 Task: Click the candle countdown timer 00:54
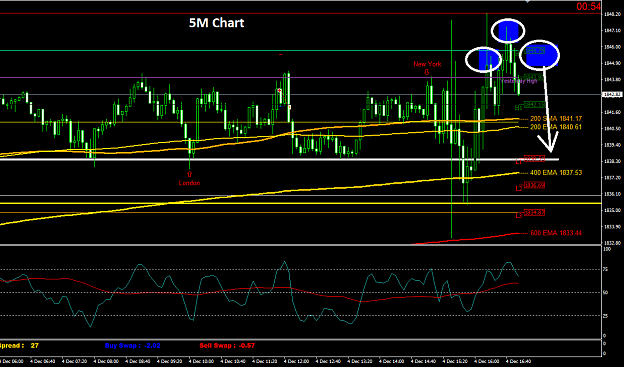[588, 6]
